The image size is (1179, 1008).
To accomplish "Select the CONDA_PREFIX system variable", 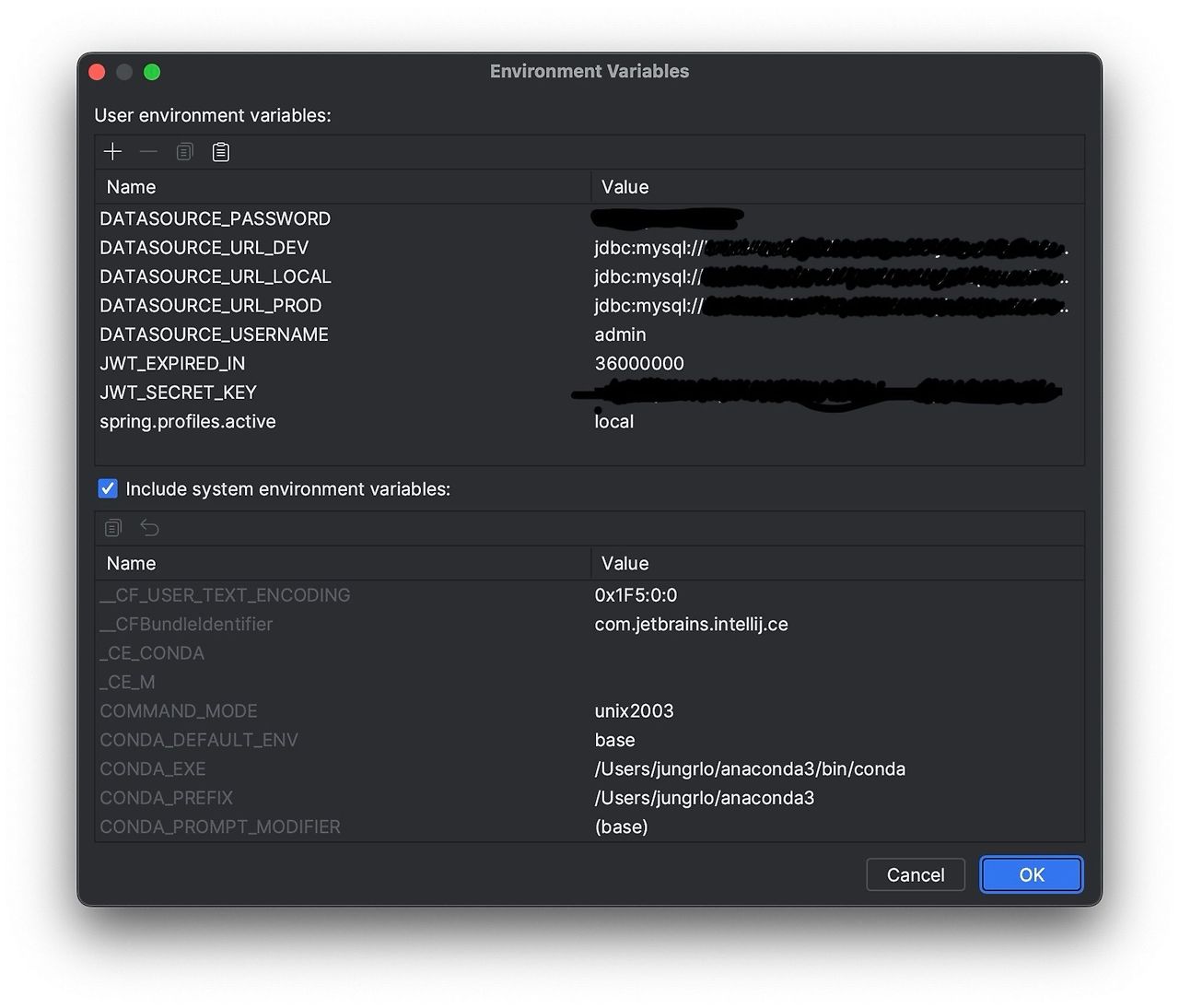I will 167,798.
